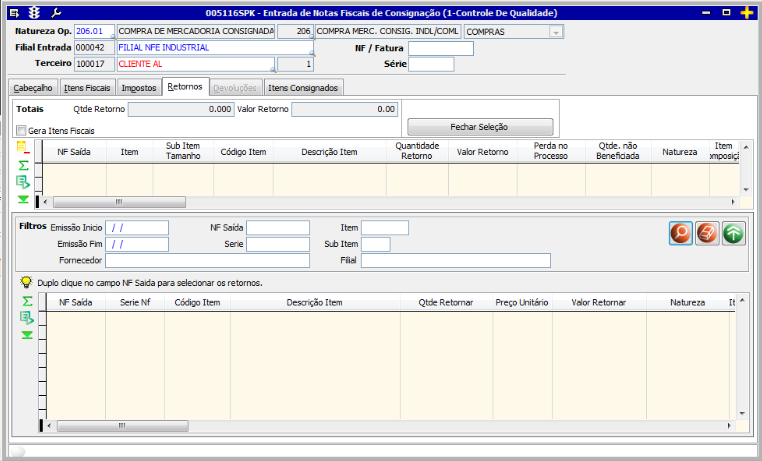Click the green up-arrow button in Filtros
Screen dimensions: 762x461
pos(733,232)
